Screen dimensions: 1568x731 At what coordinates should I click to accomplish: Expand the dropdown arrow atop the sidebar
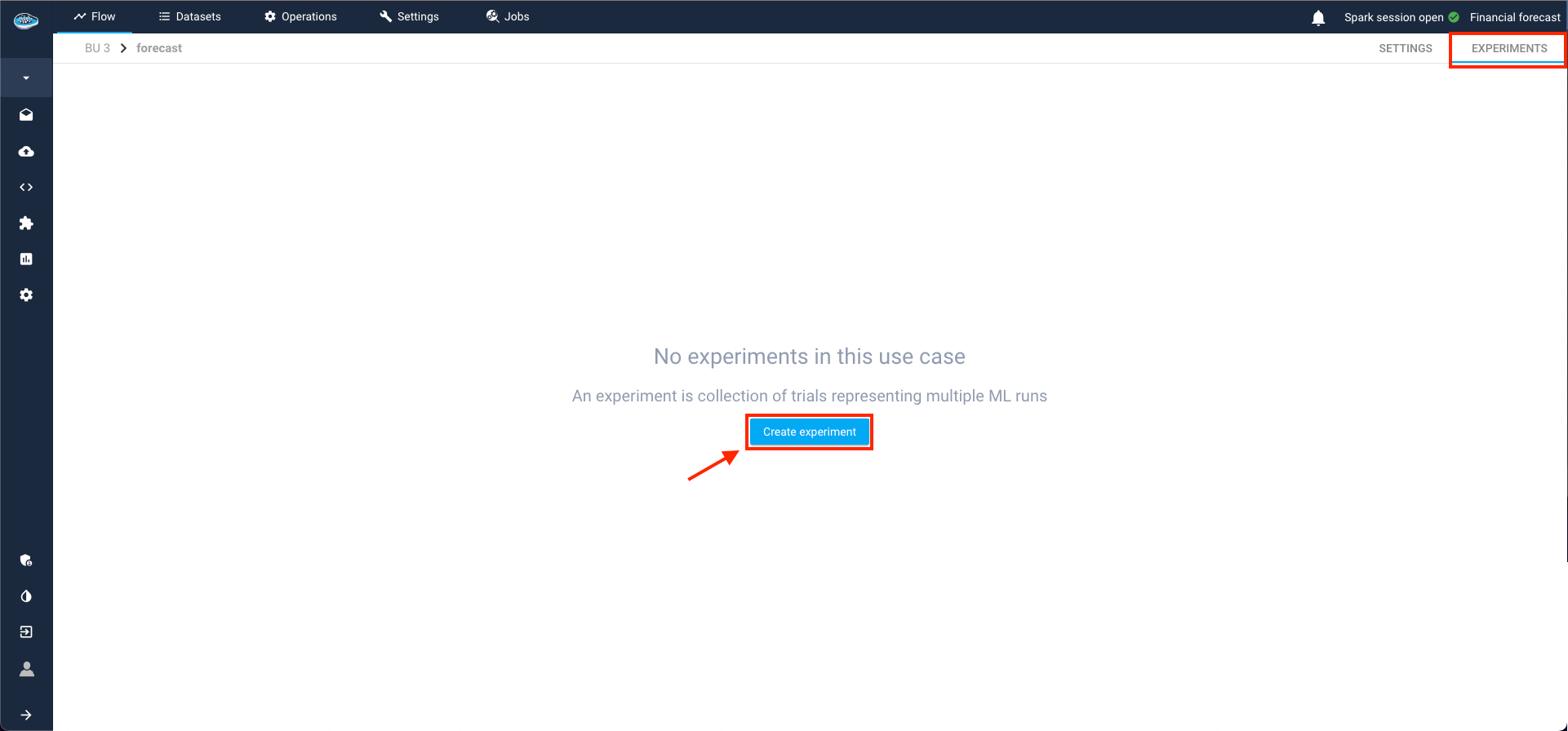(26, 78)
